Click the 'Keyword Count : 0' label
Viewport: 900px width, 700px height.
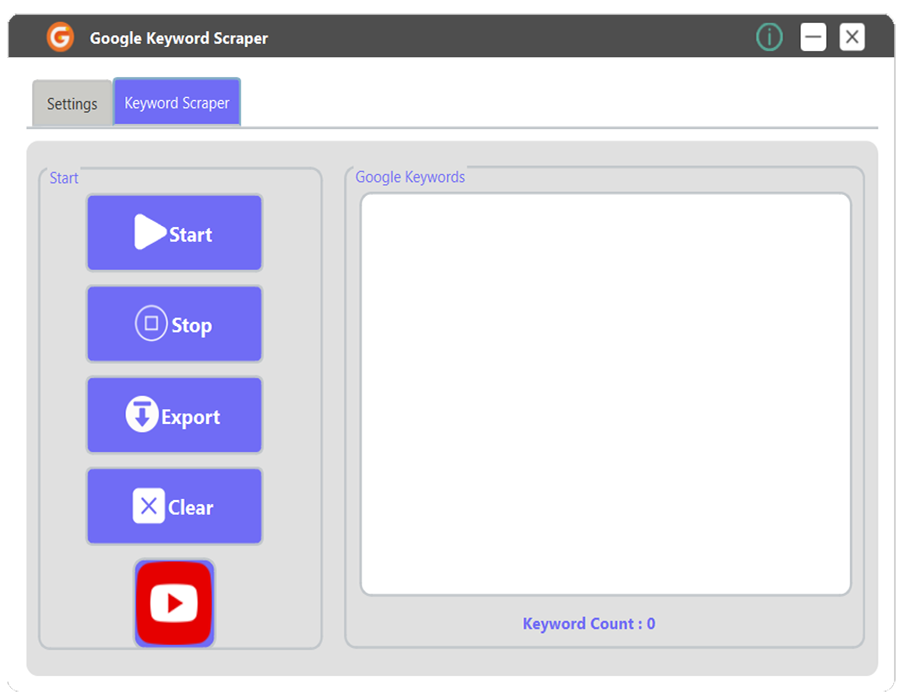[589, 624]
